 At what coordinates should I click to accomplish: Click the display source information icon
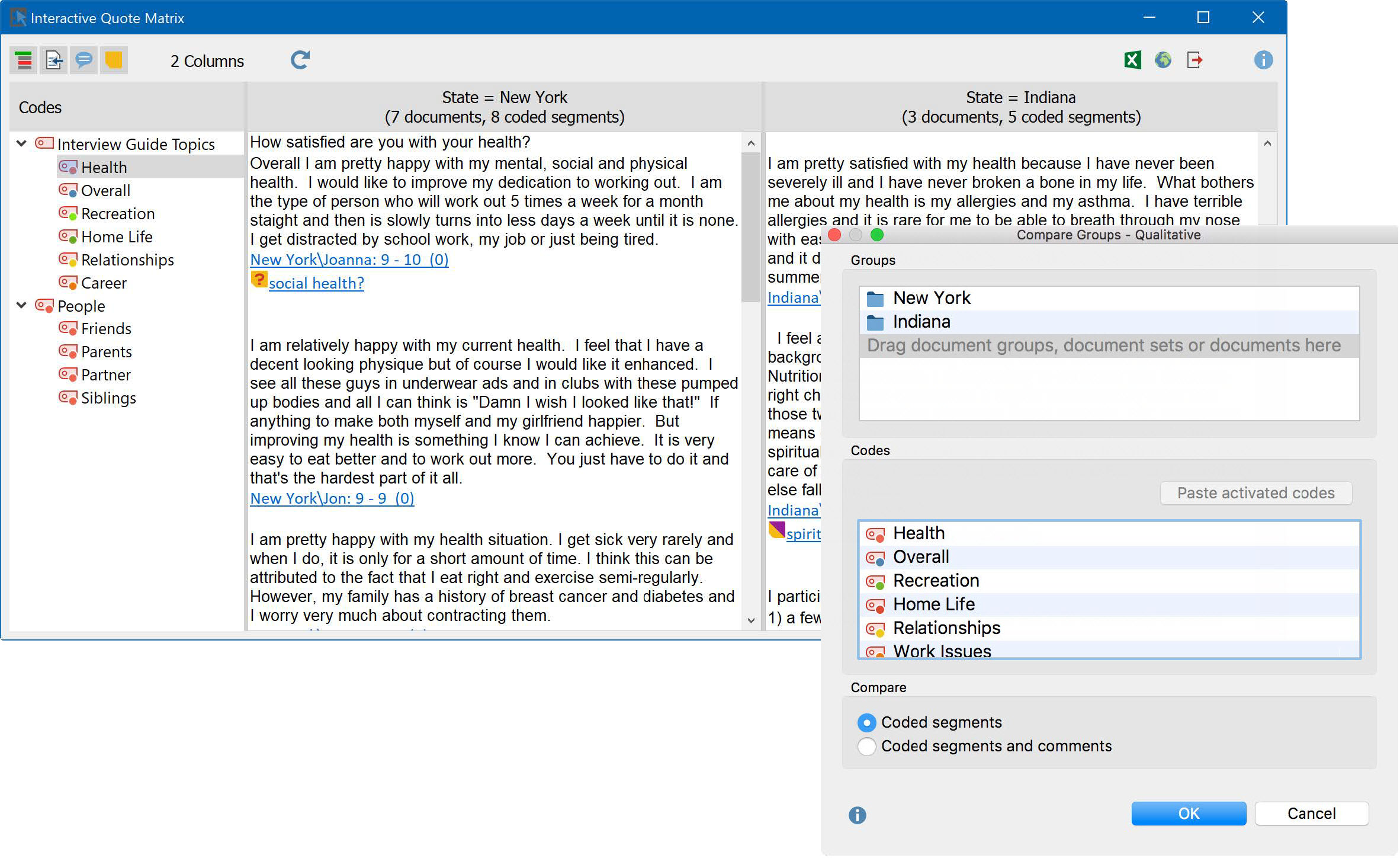coord(54,60)
